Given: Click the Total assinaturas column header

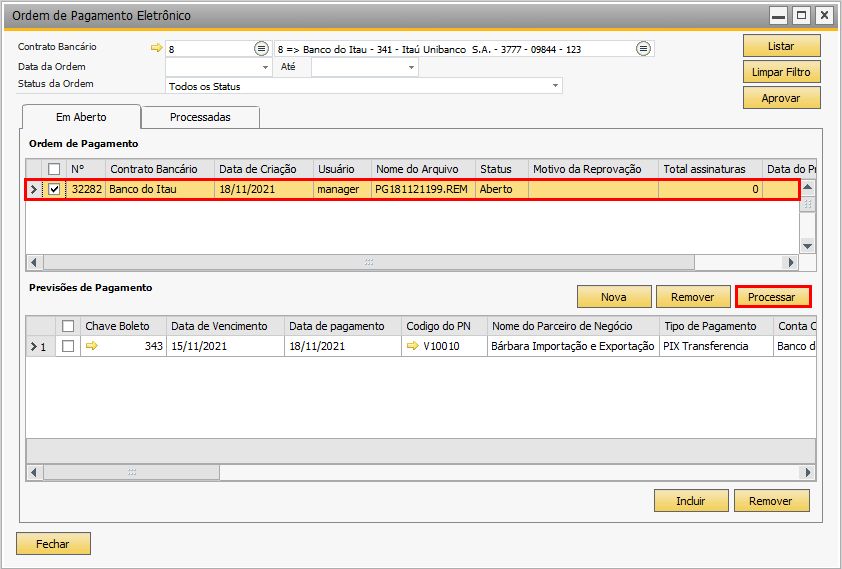Looking at the screenshot, I should click(710, 169).
